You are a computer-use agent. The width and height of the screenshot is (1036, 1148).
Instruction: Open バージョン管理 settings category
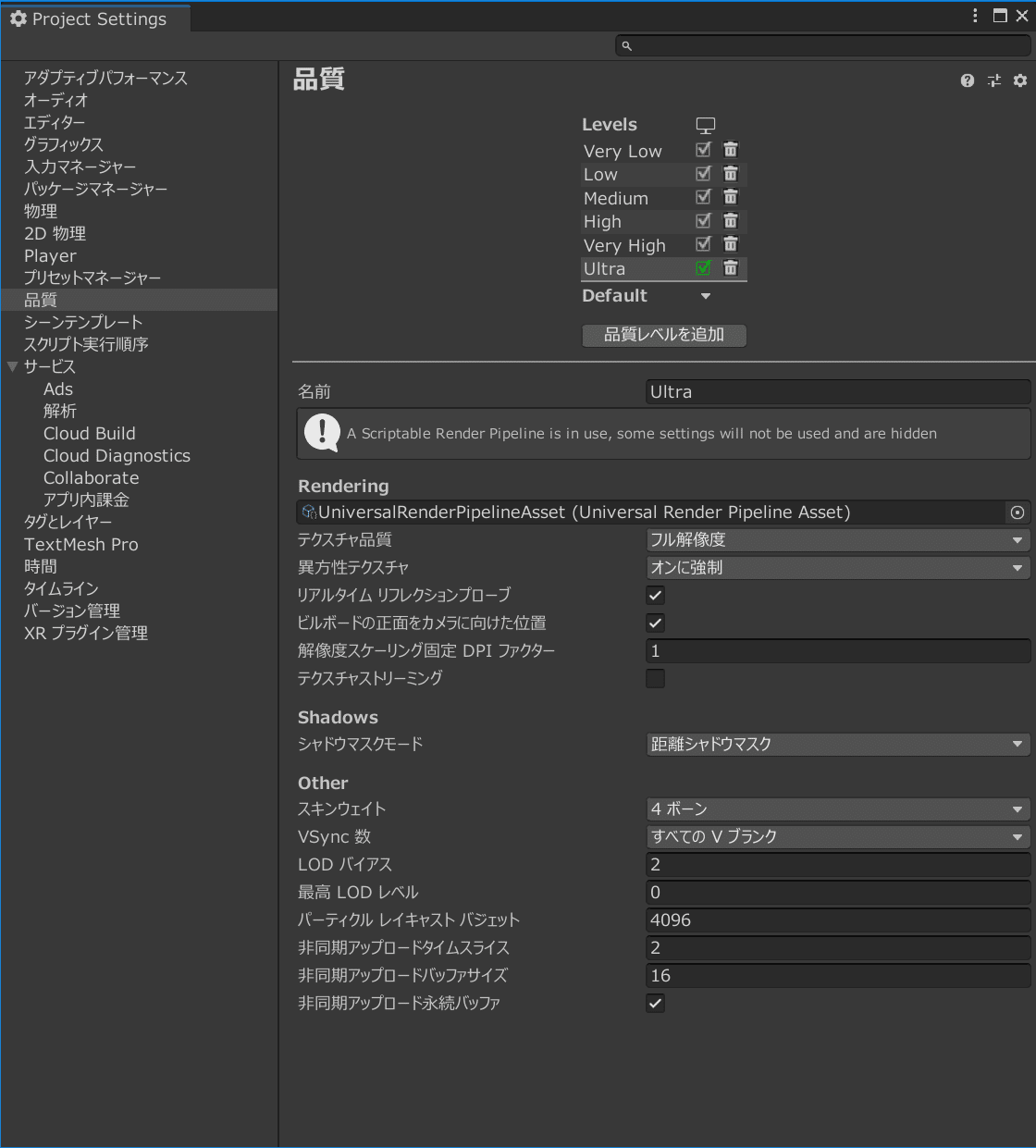(72, 611)
